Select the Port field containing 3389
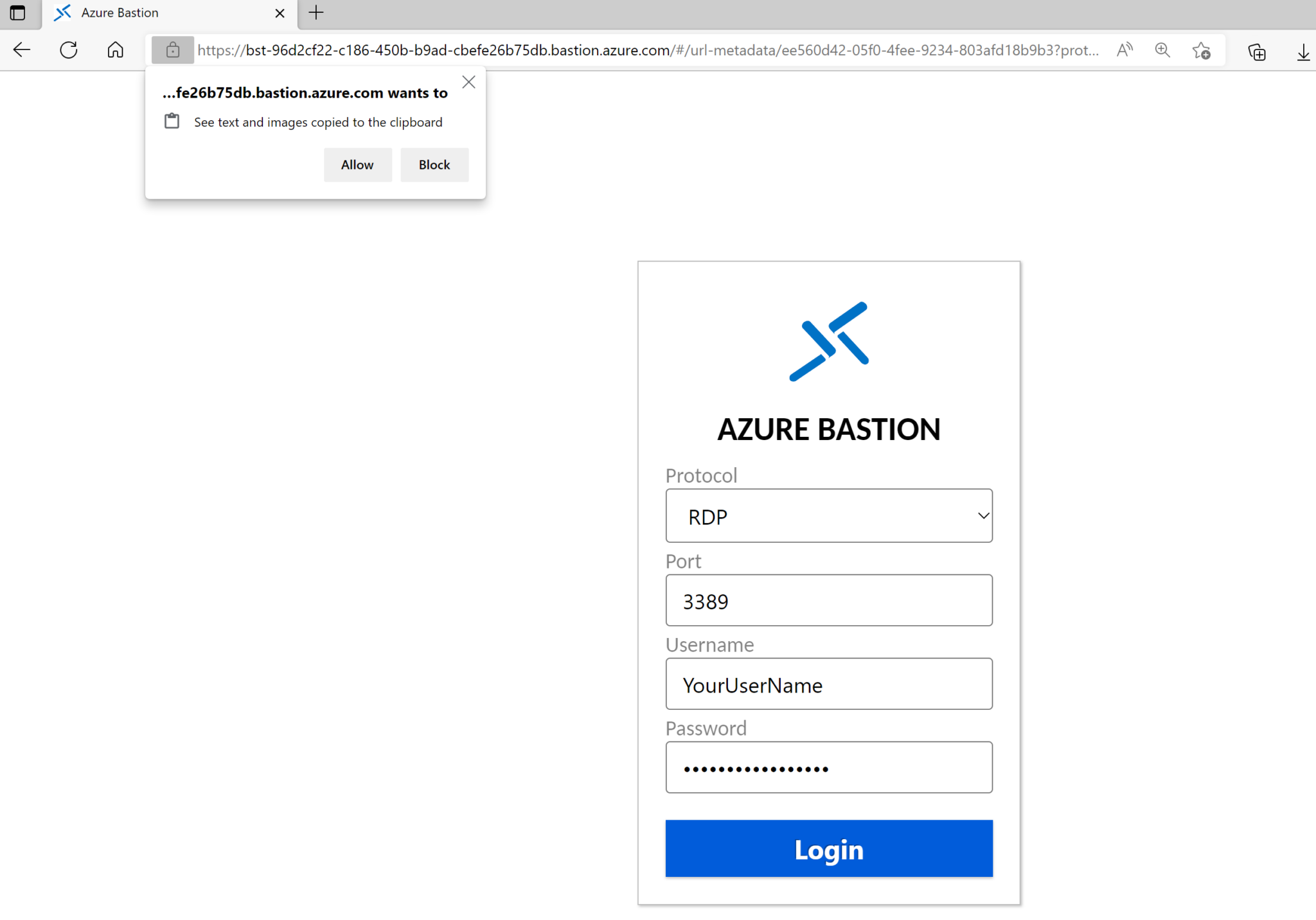Screen dimensions: 1316x920 tap(828, 600)
